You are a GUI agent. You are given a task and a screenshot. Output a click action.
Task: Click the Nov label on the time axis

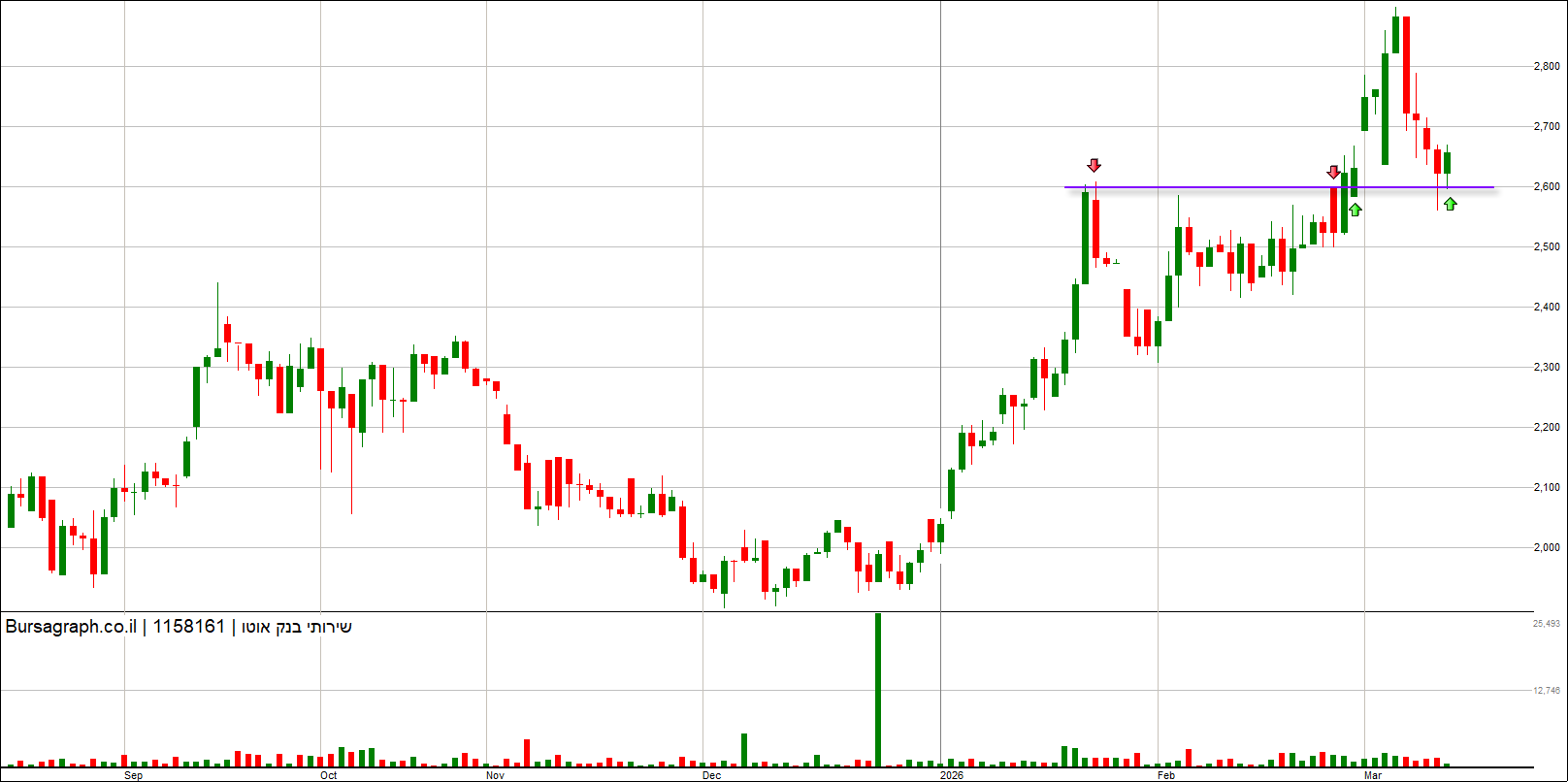(495, 775)
